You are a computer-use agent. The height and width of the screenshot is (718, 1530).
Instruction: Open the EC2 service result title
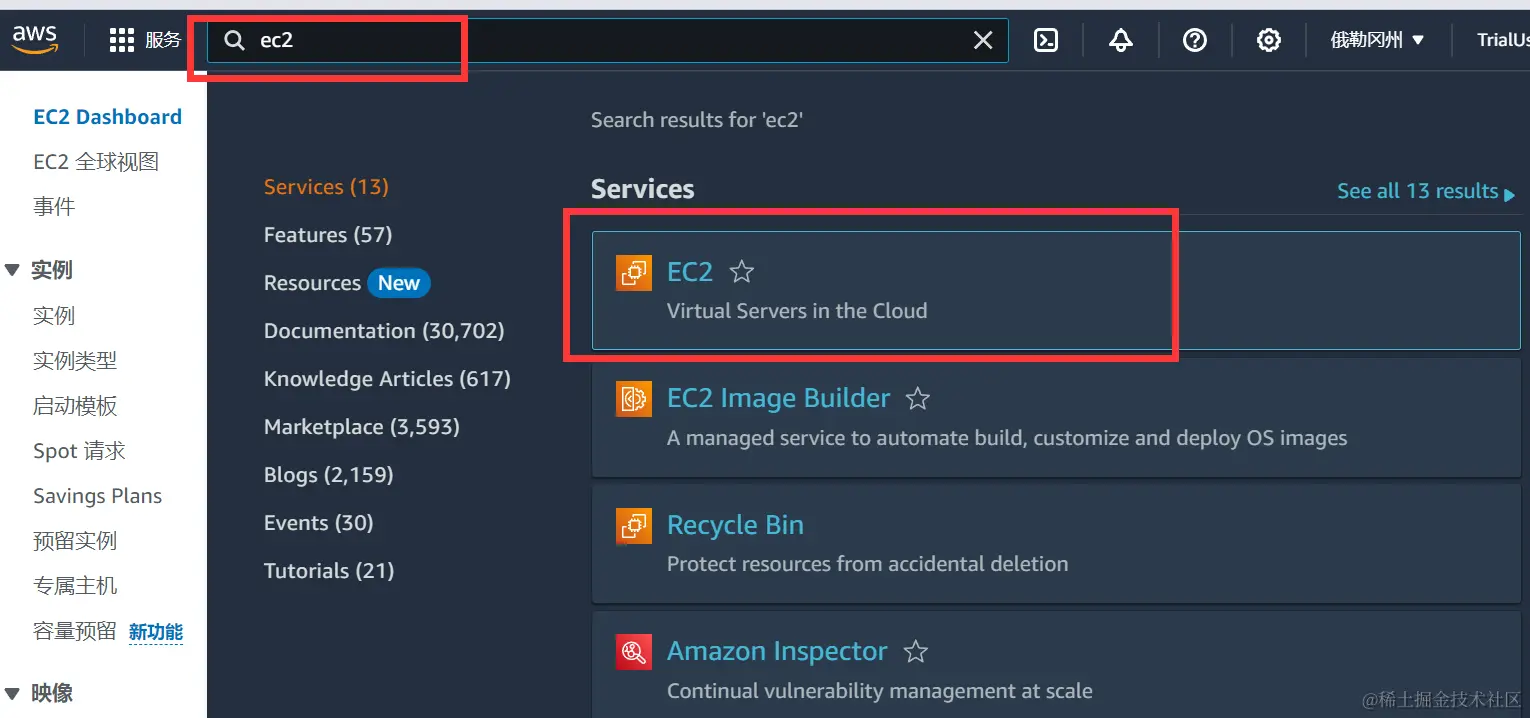click(x=690, y=272)
